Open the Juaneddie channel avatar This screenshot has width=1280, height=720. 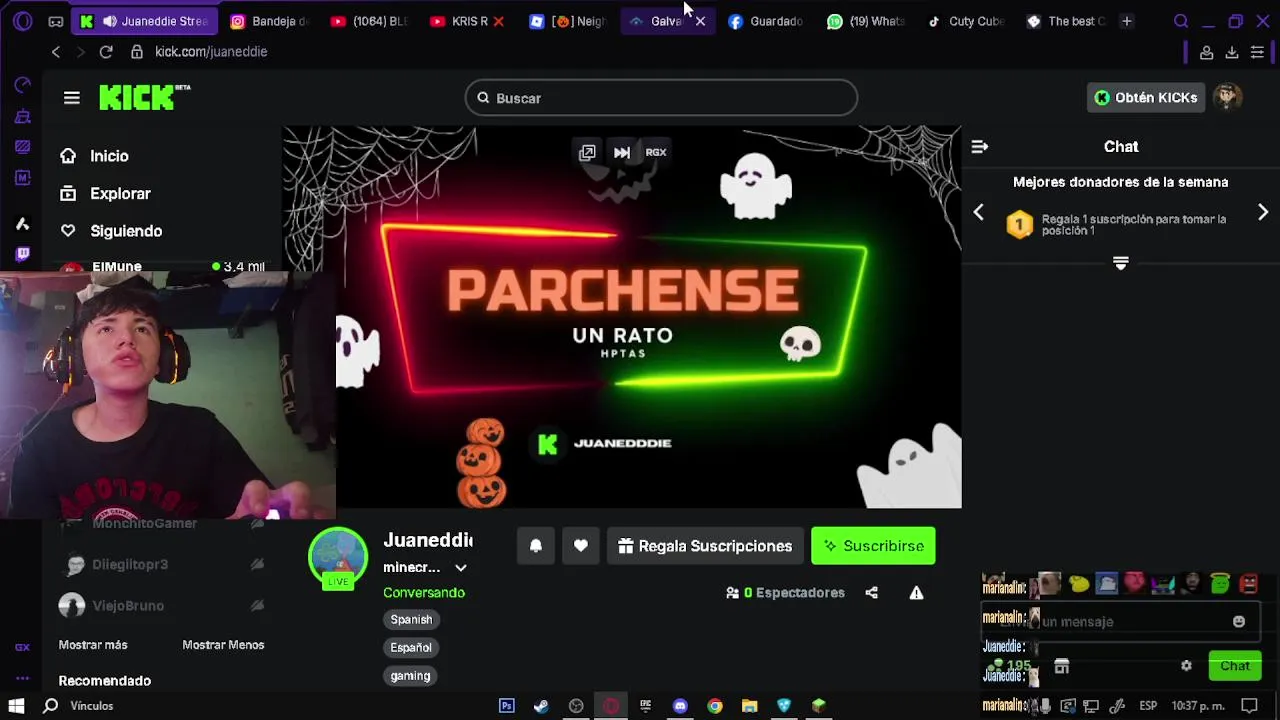click(338, 556)
